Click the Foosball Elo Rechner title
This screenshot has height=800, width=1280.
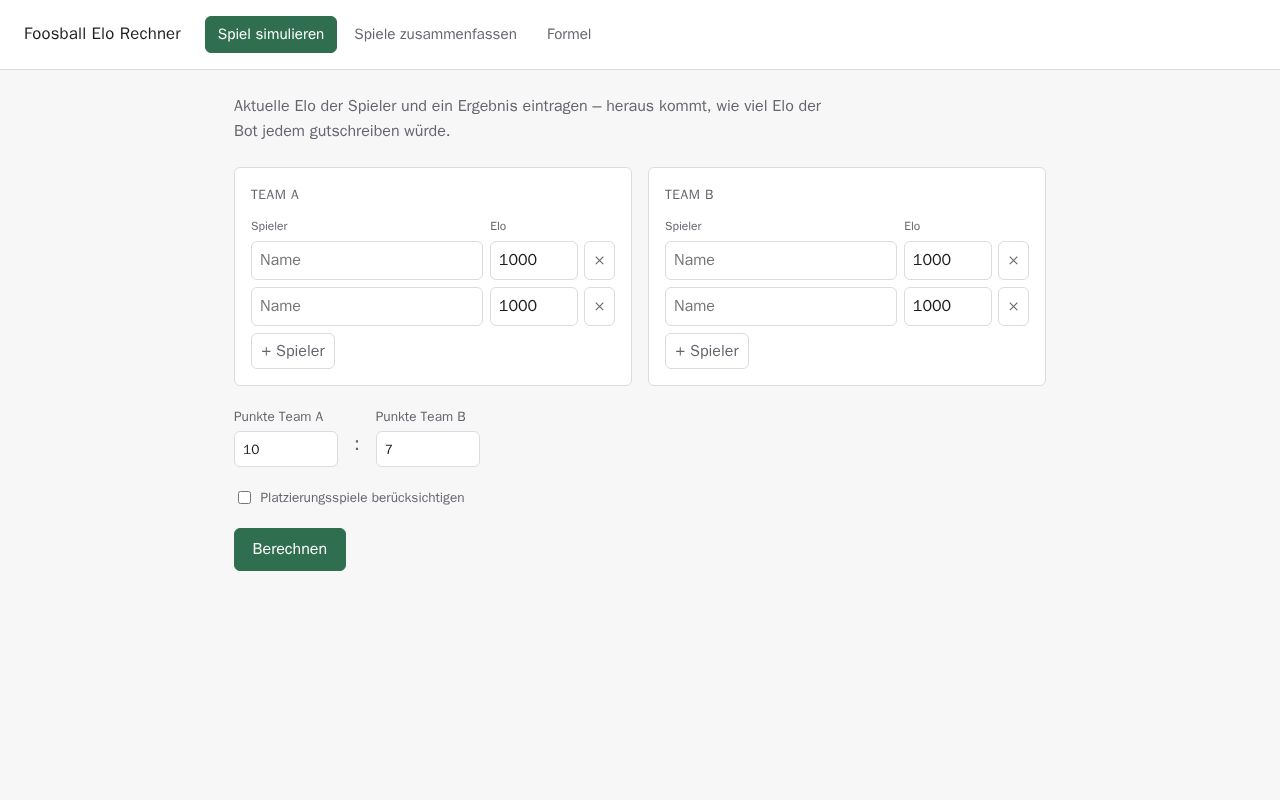[102, 34]
